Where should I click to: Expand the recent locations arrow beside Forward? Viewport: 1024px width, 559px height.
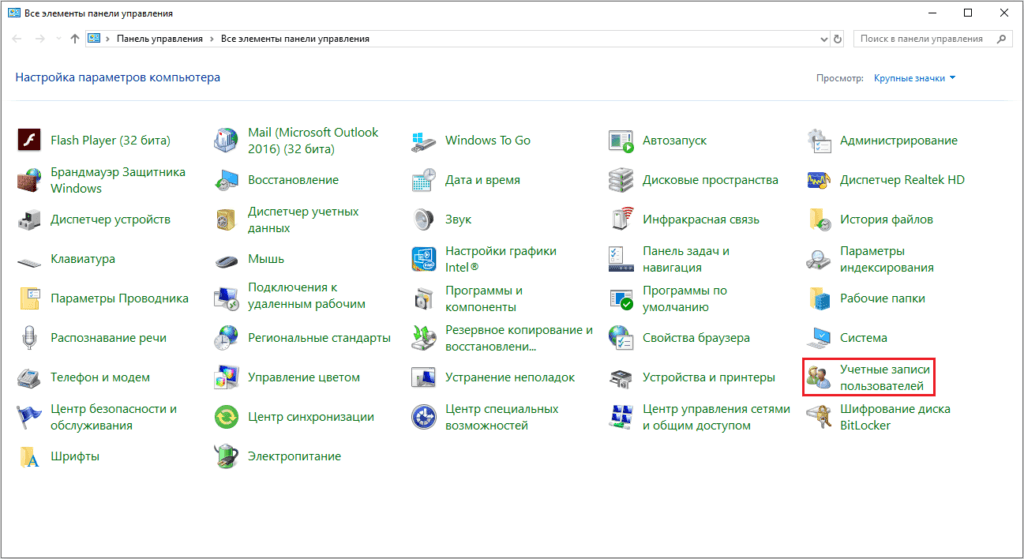click(58, 39)
